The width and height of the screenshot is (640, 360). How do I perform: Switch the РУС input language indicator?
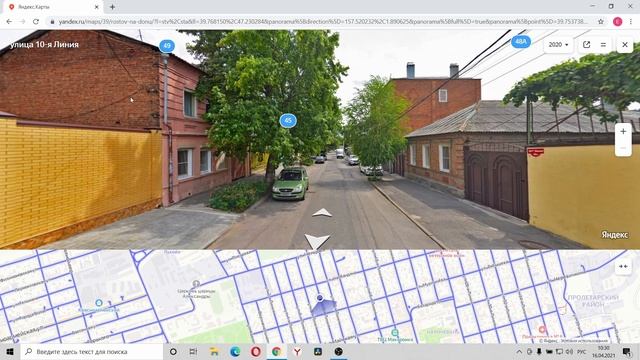[x=582, y=351]
